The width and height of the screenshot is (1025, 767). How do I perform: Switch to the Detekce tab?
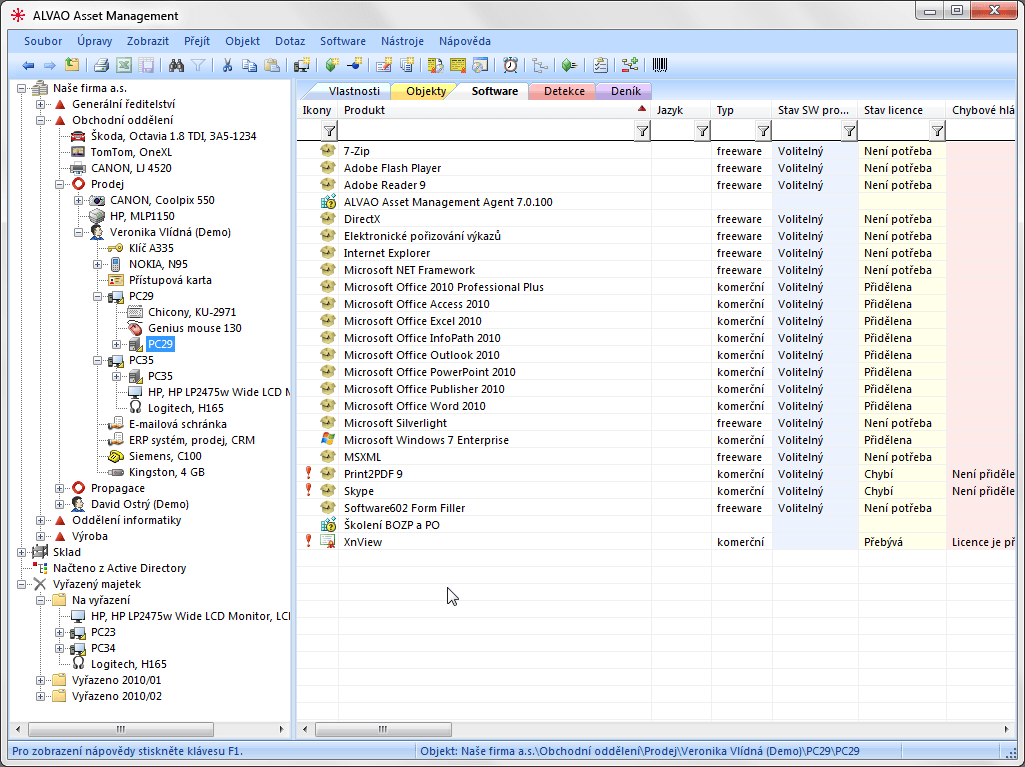coord(564,92)
